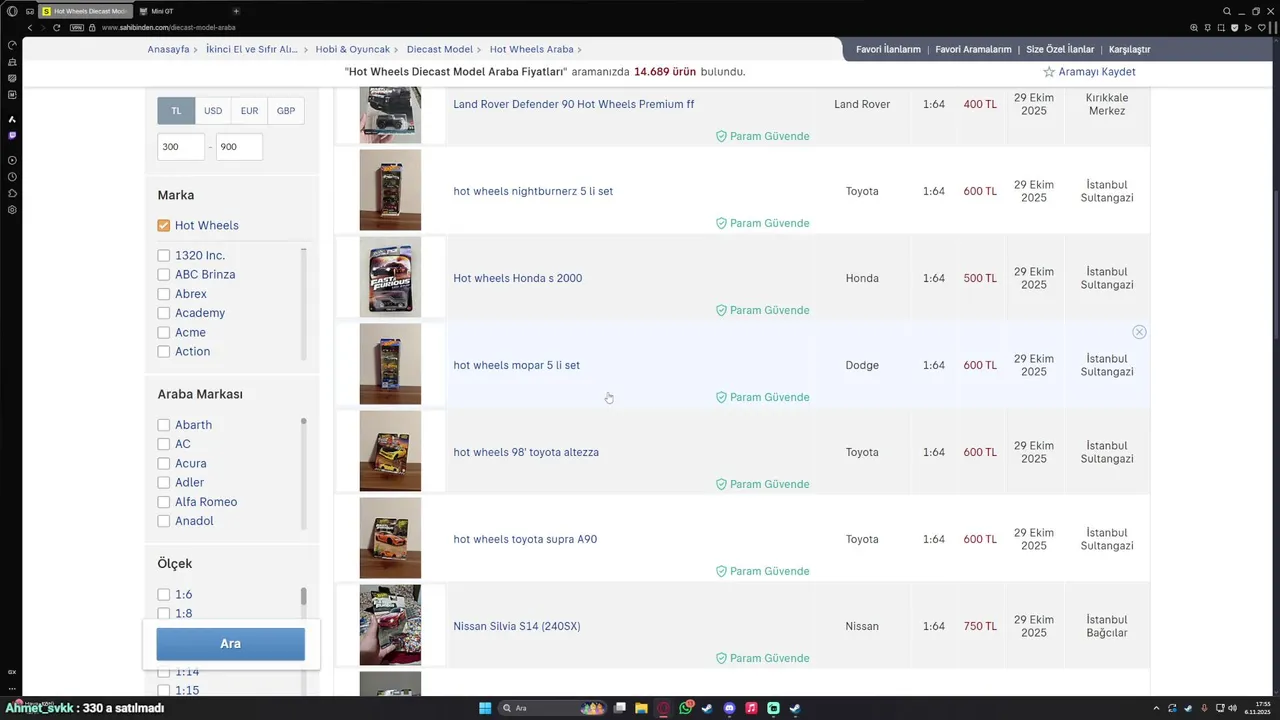Image resolution: width=1280 pixels, height=720 pixels.
Task: Check the ABC Brinza checkbox
Action: coord(164,275)
